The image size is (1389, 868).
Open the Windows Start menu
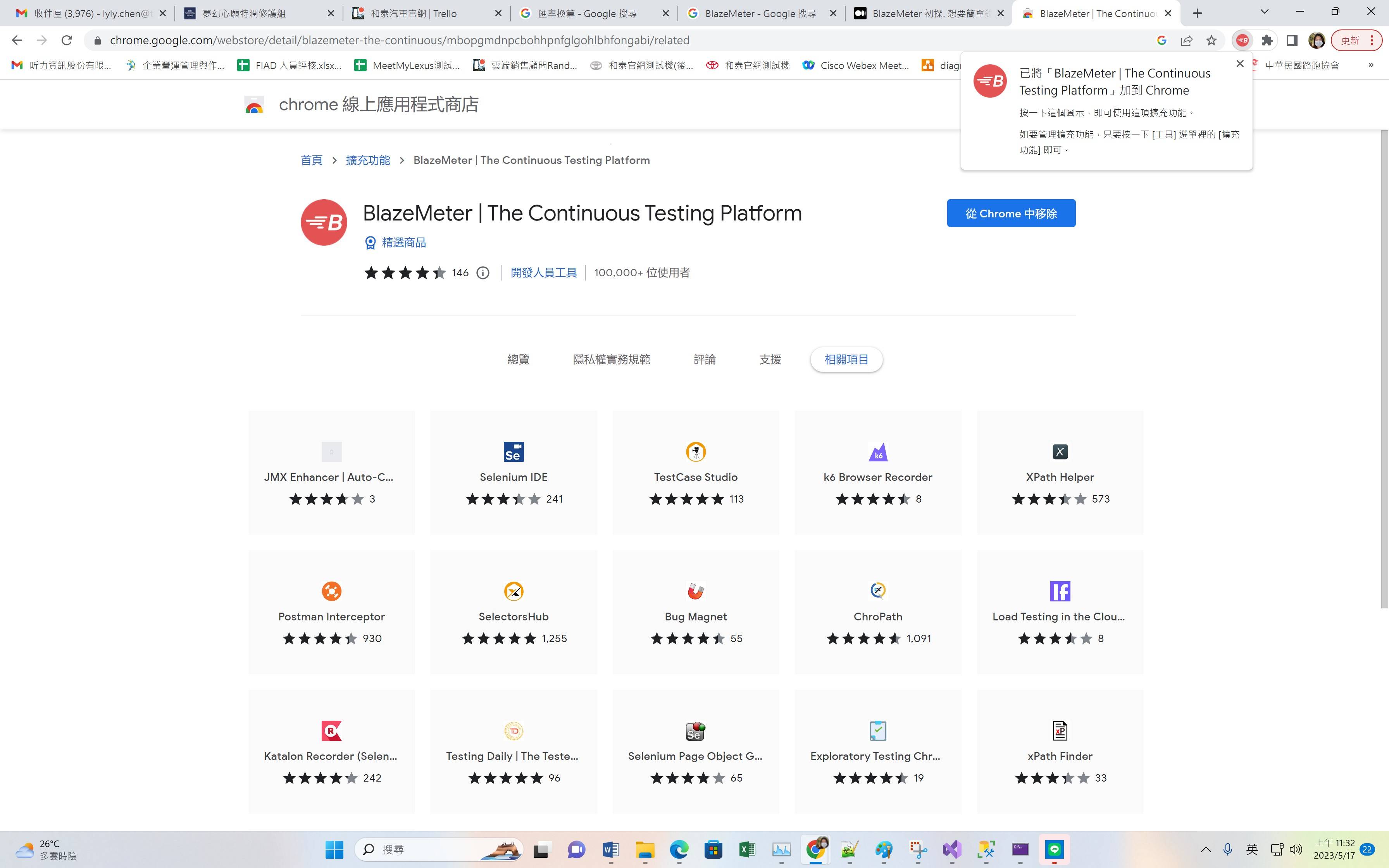click(x=334, y=850)
